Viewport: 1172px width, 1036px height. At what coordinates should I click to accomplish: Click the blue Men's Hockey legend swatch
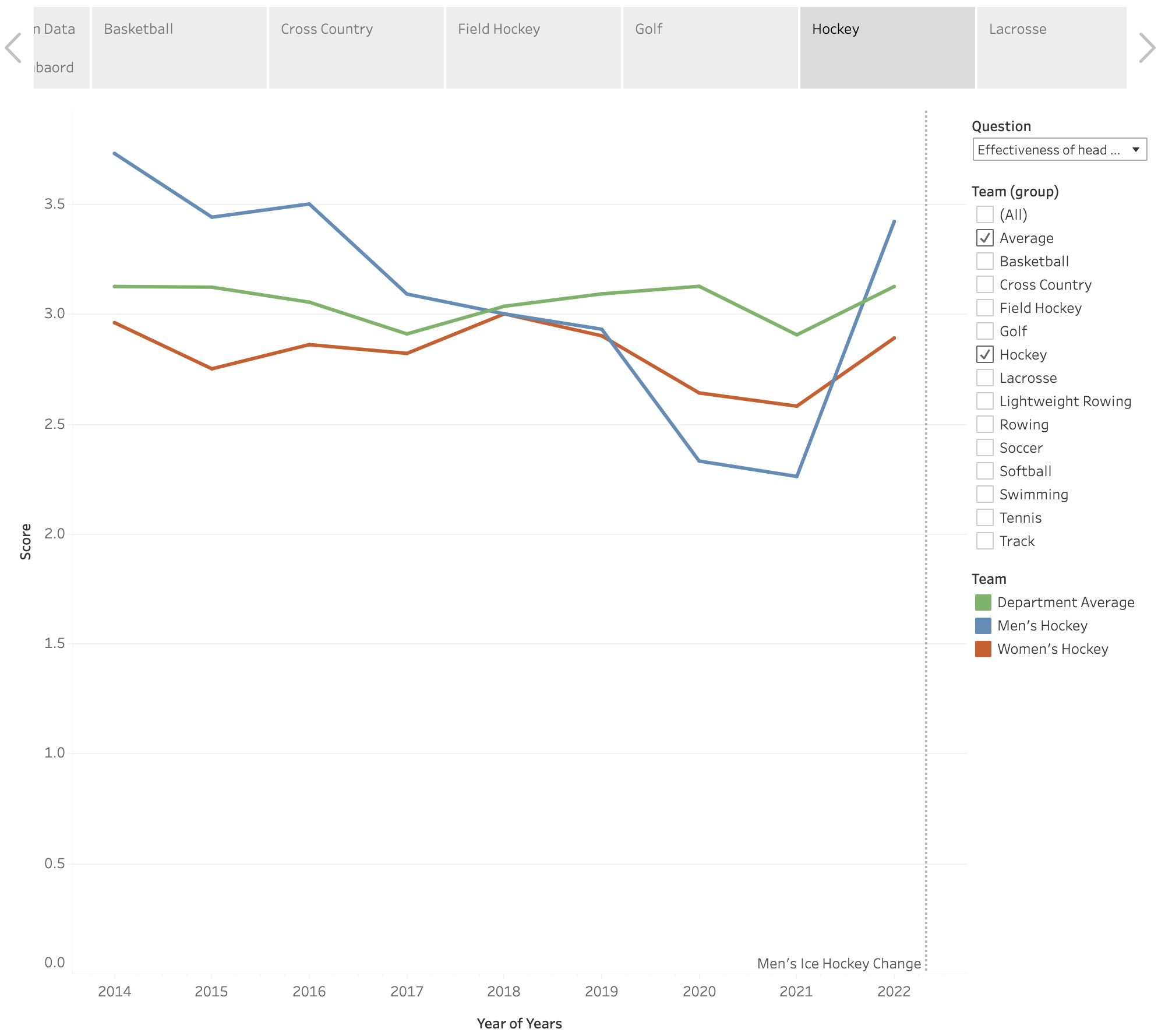point(983,626)
